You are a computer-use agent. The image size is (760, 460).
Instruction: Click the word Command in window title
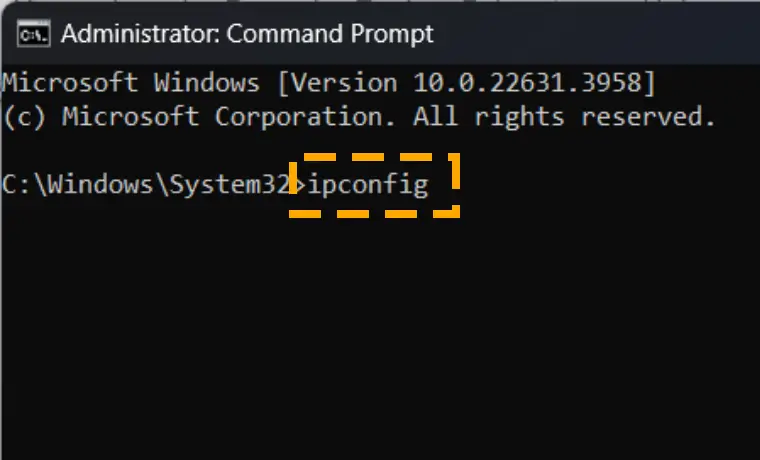(x=285, y=33)
